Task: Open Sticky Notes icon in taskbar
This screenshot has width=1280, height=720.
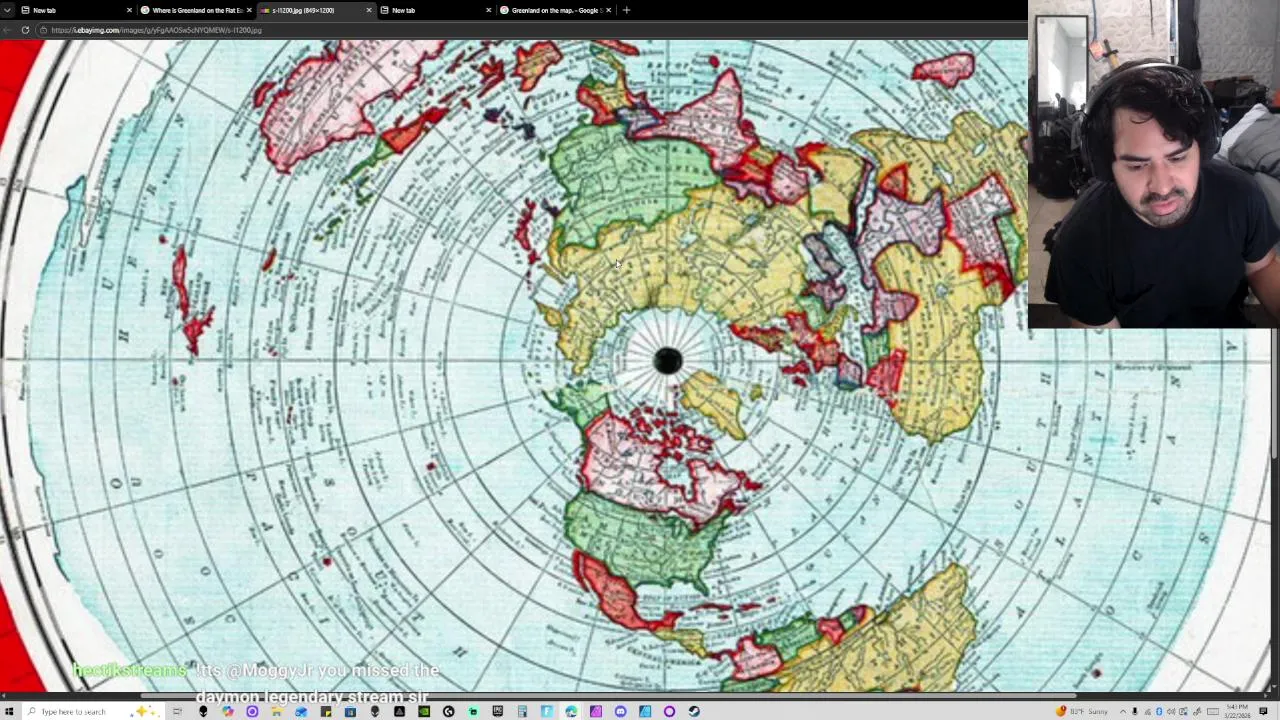Action: 326,711
